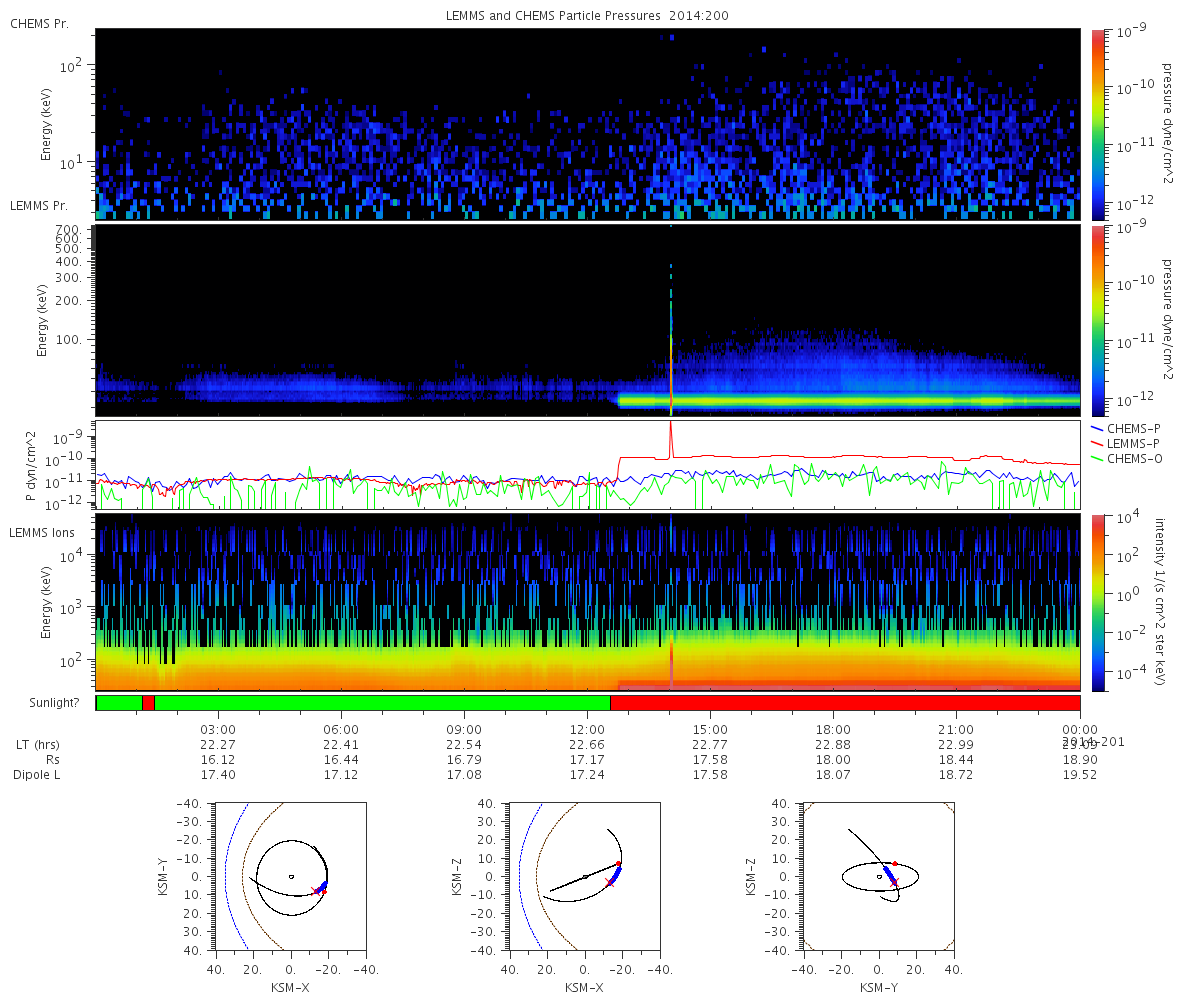Click the CHEMS pressure color bar

(x=1097, y=124)
